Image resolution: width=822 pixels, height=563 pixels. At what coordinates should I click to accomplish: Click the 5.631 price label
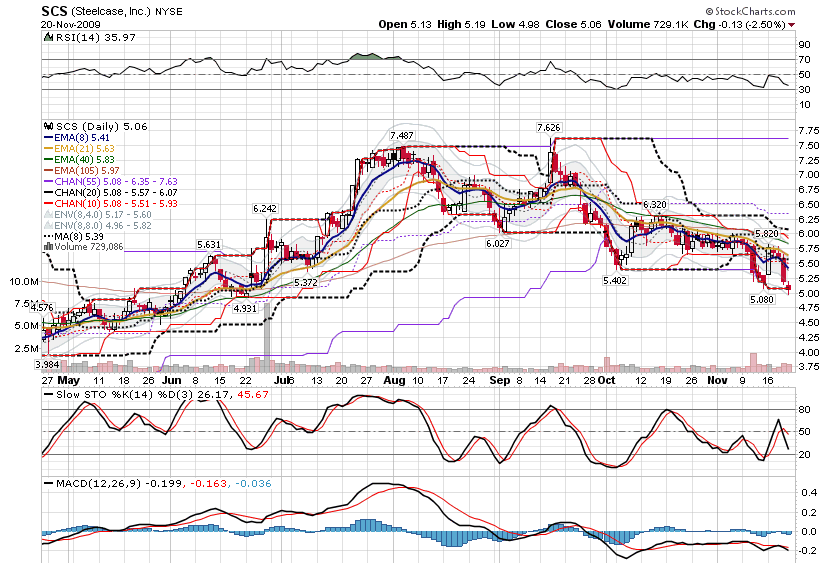click(x=209, y=244)
